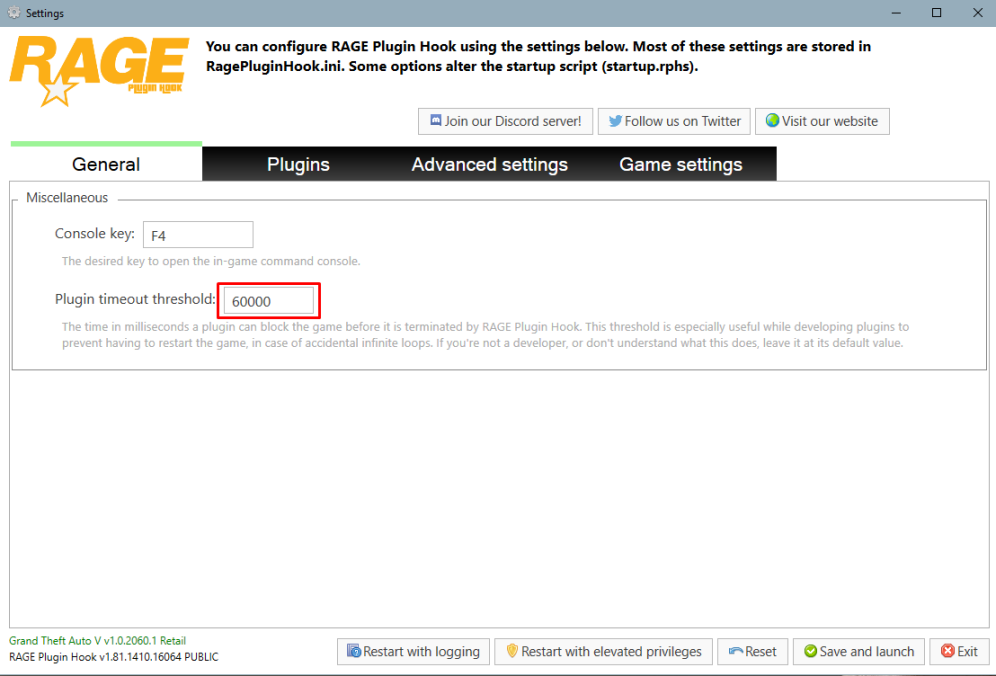Click the Twitter bird icon
The width and height of the screenshot is (996, 676).
[x=615, y=121]
